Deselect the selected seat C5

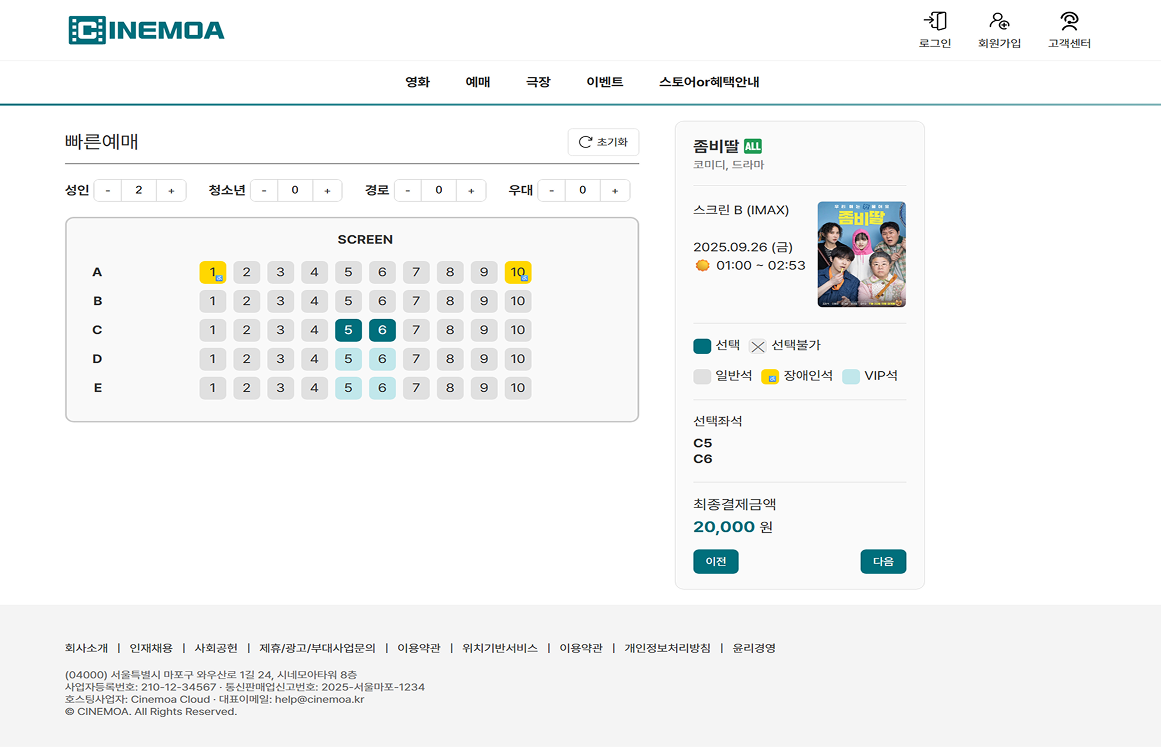[348, 330]
